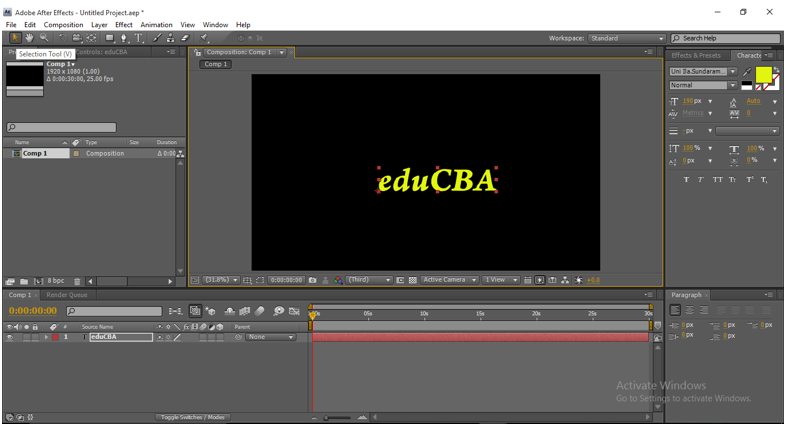This screenshot has height=424, width=785.
Task: Apply Faux Bold text style
Action: (686, 180)
